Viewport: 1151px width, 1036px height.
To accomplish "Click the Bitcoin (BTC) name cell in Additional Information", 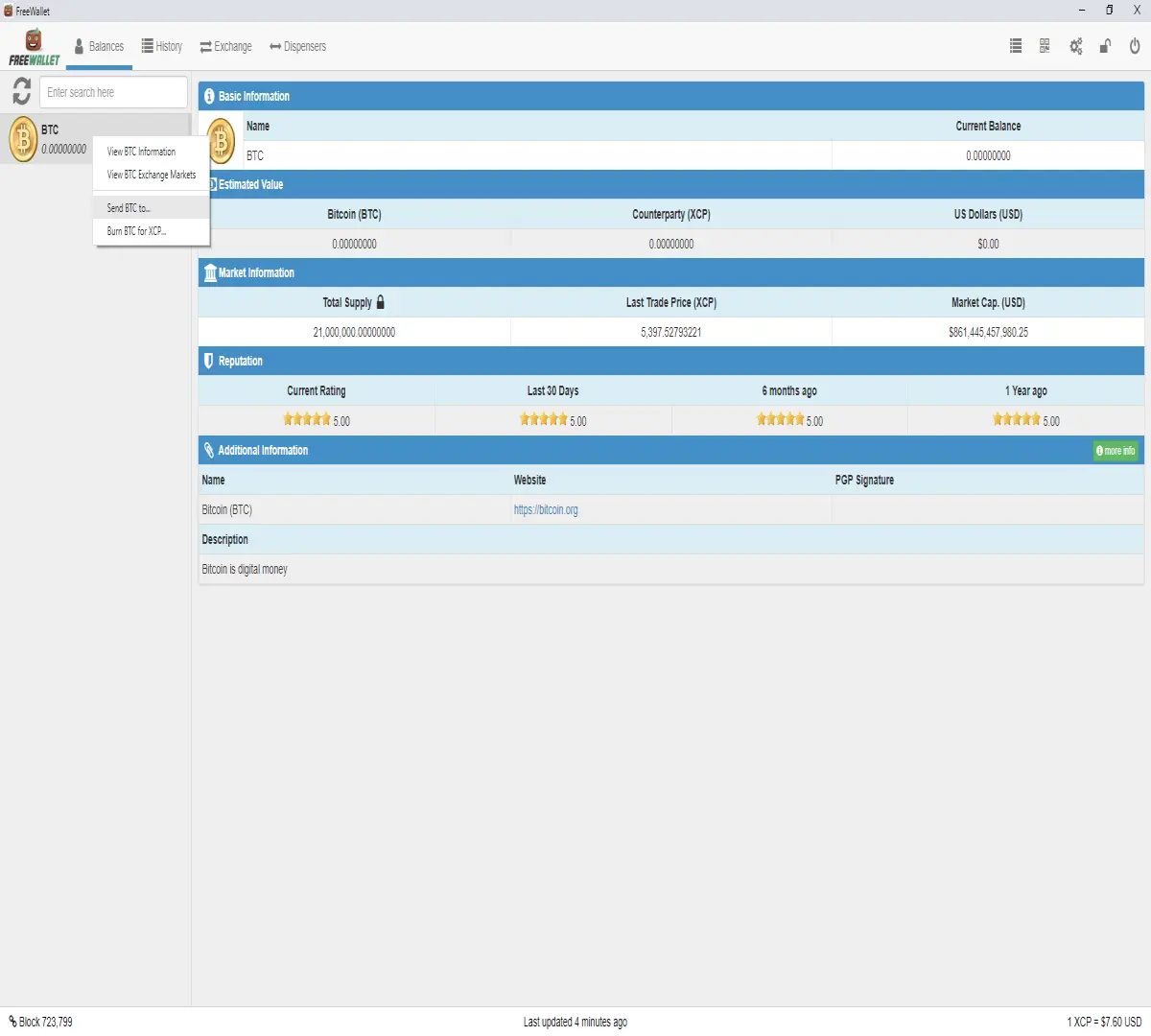I will coord(227,510).
